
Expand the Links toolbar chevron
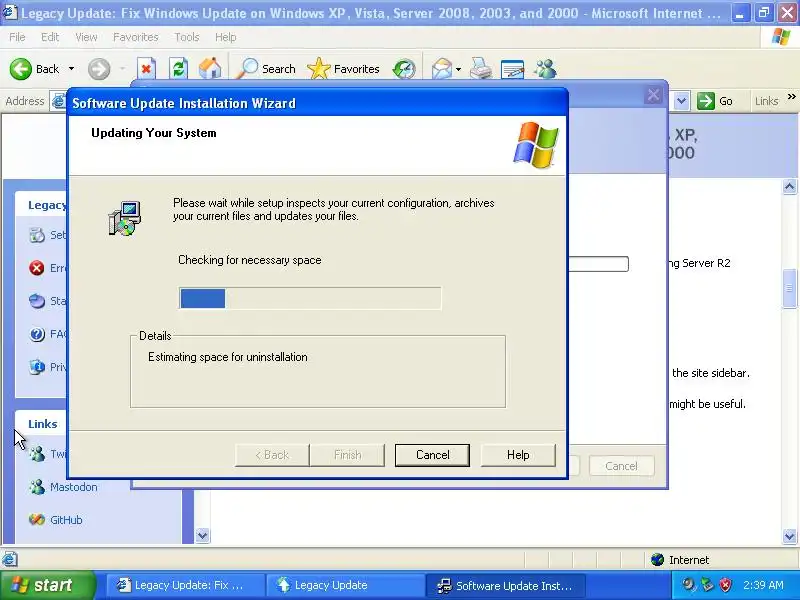point(791,96)
